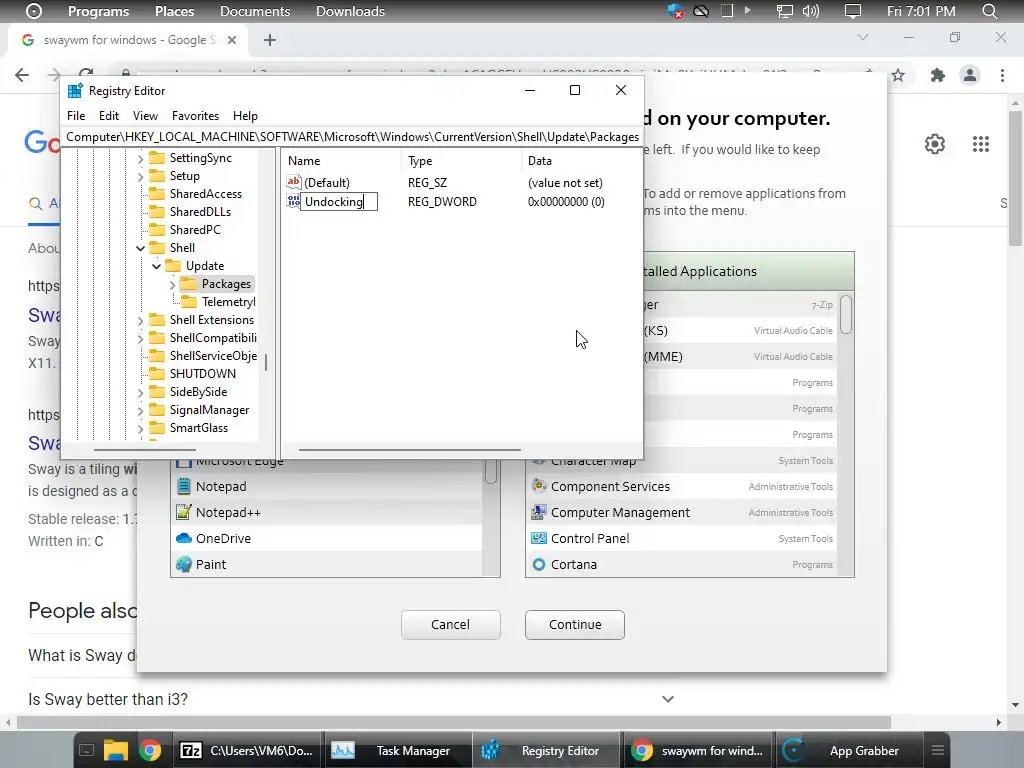This screenshot has width=1024, height=768.
Task: Open the Downloads menu in top panel
Action: 350,11
